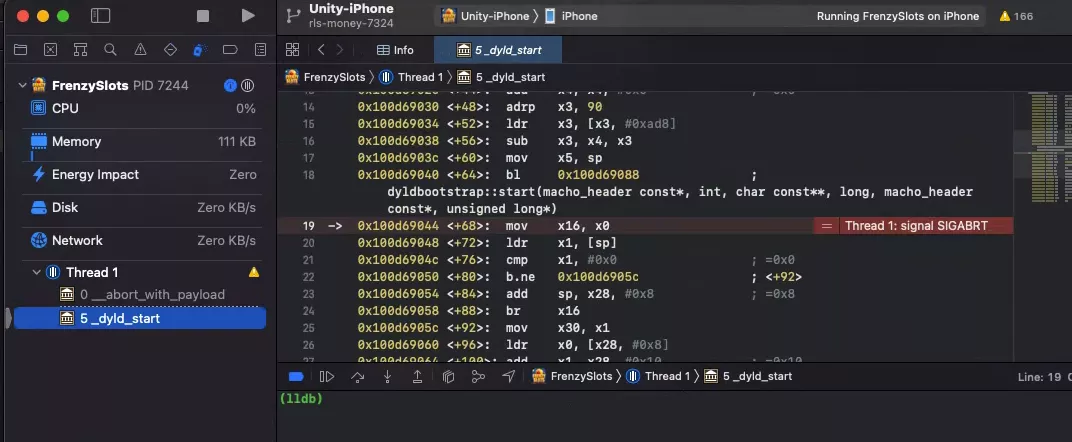Viewport: 1072px width, 442px height.
Task: Select the Debug navigator icon
Action: pyautogui.click(x=200, y=50)
